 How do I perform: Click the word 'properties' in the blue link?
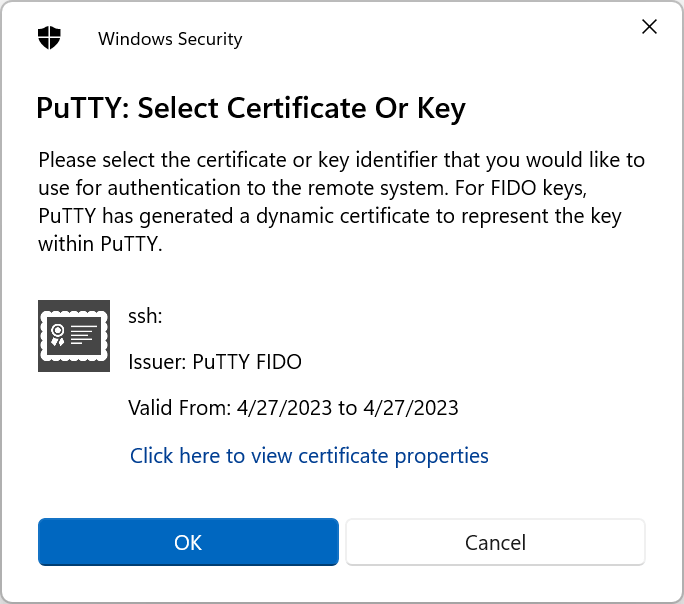pyautogui.click(x=441, y=457)
